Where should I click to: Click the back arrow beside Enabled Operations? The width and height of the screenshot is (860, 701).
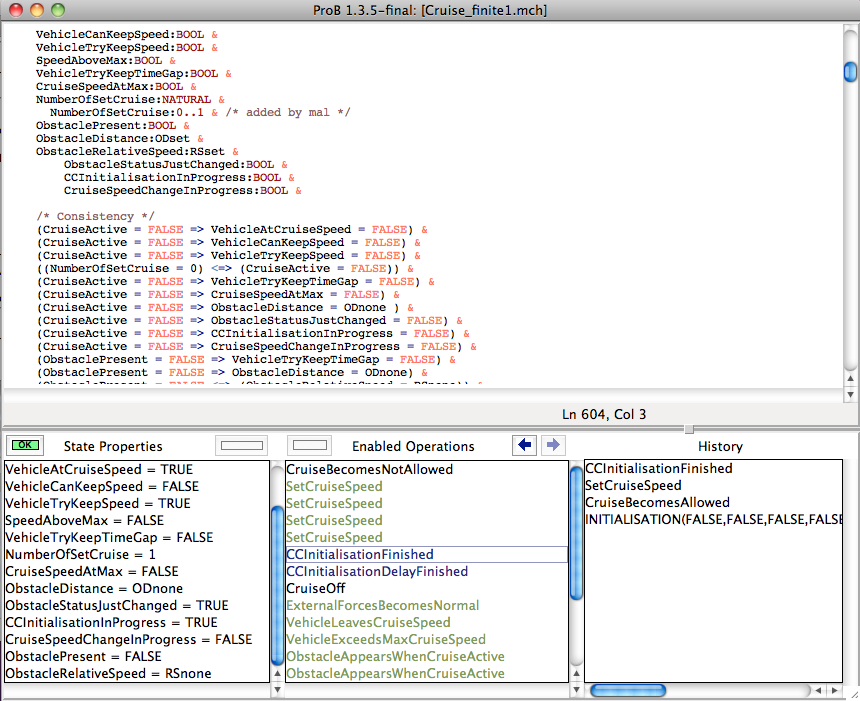pos(524,446)
